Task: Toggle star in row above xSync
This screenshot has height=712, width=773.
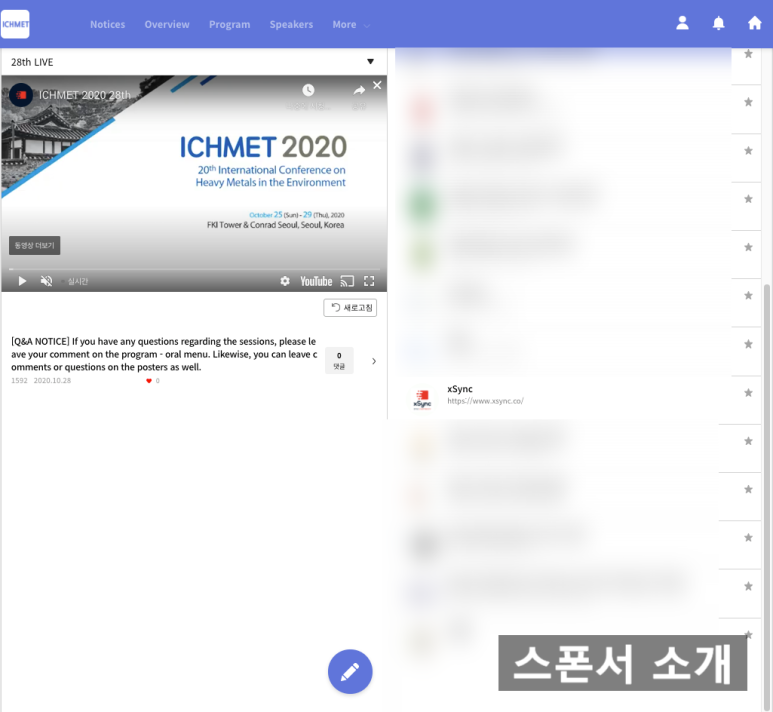Action: point(748,344)
